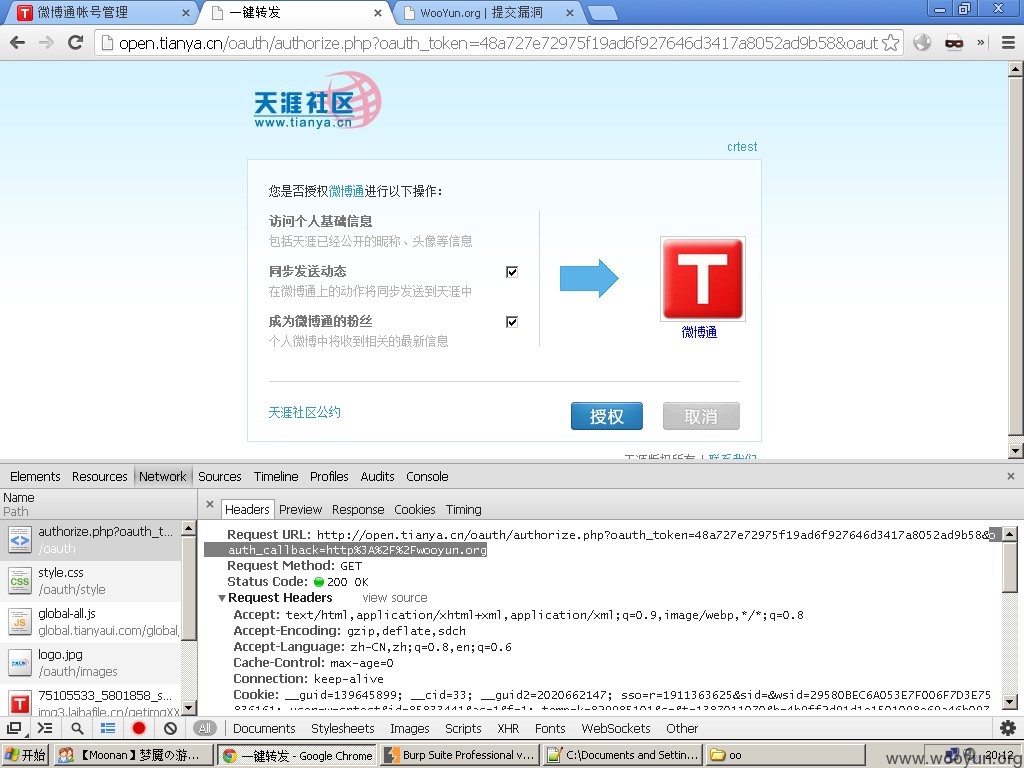
Task: Filter network requests by Images
Action: coord(409,728)
